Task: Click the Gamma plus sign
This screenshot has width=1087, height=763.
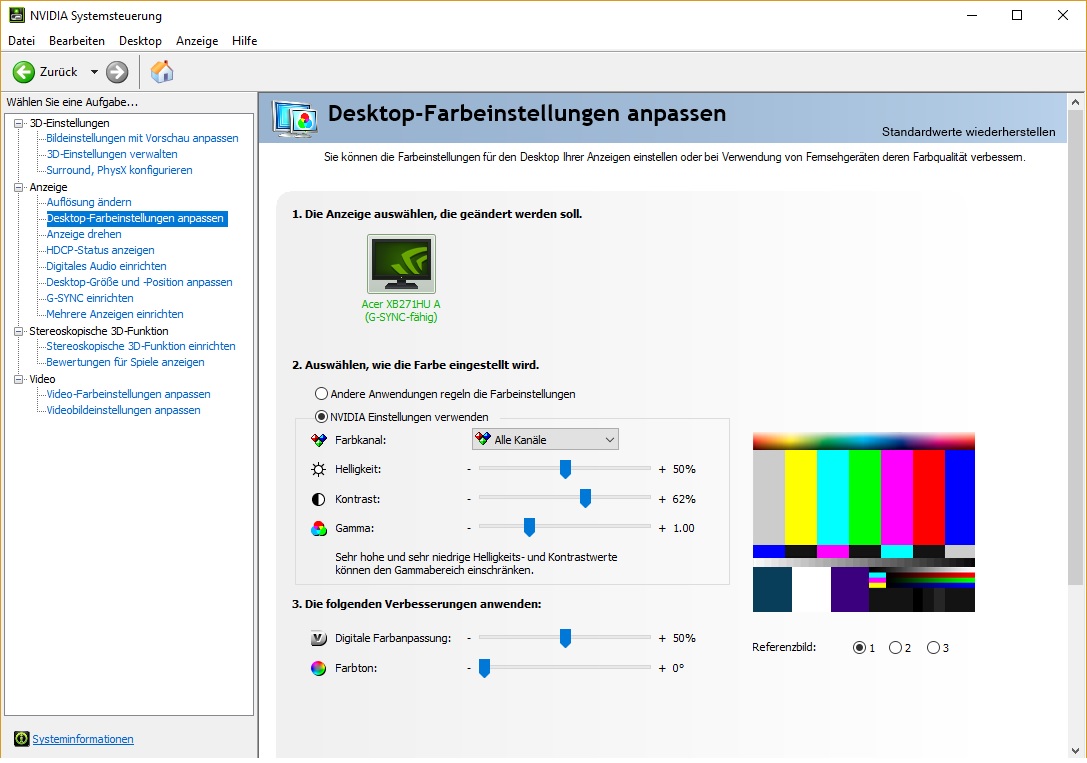Action: (x=662, y=528)
